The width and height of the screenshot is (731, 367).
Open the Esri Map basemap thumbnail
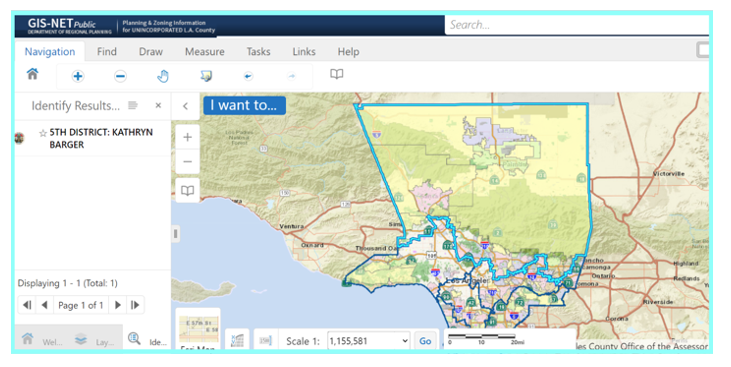point(199,329)
